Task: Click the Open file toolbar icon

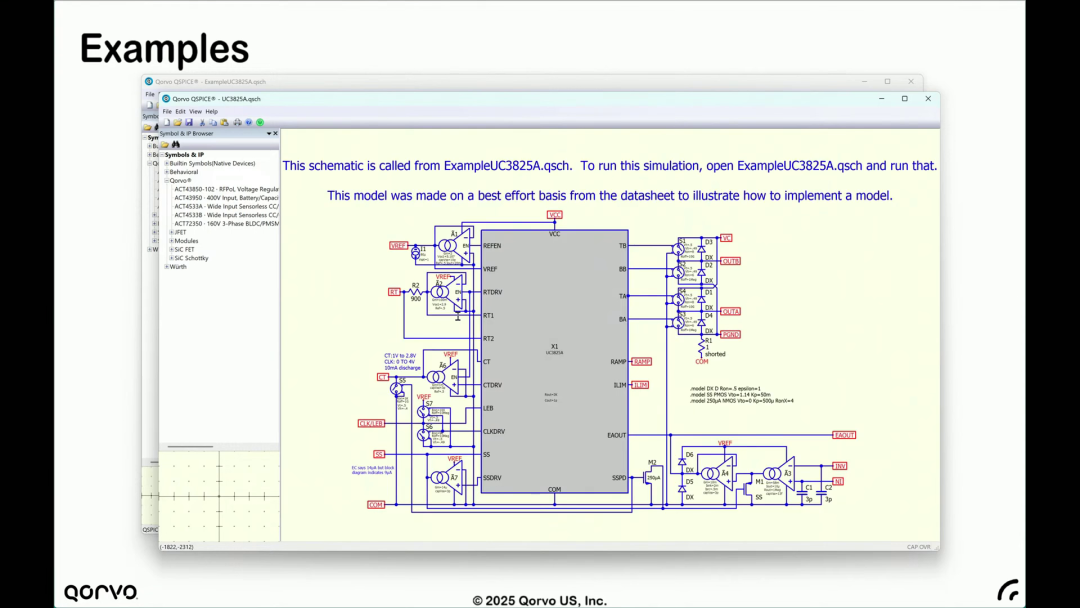Action: [x=178, y=123]
